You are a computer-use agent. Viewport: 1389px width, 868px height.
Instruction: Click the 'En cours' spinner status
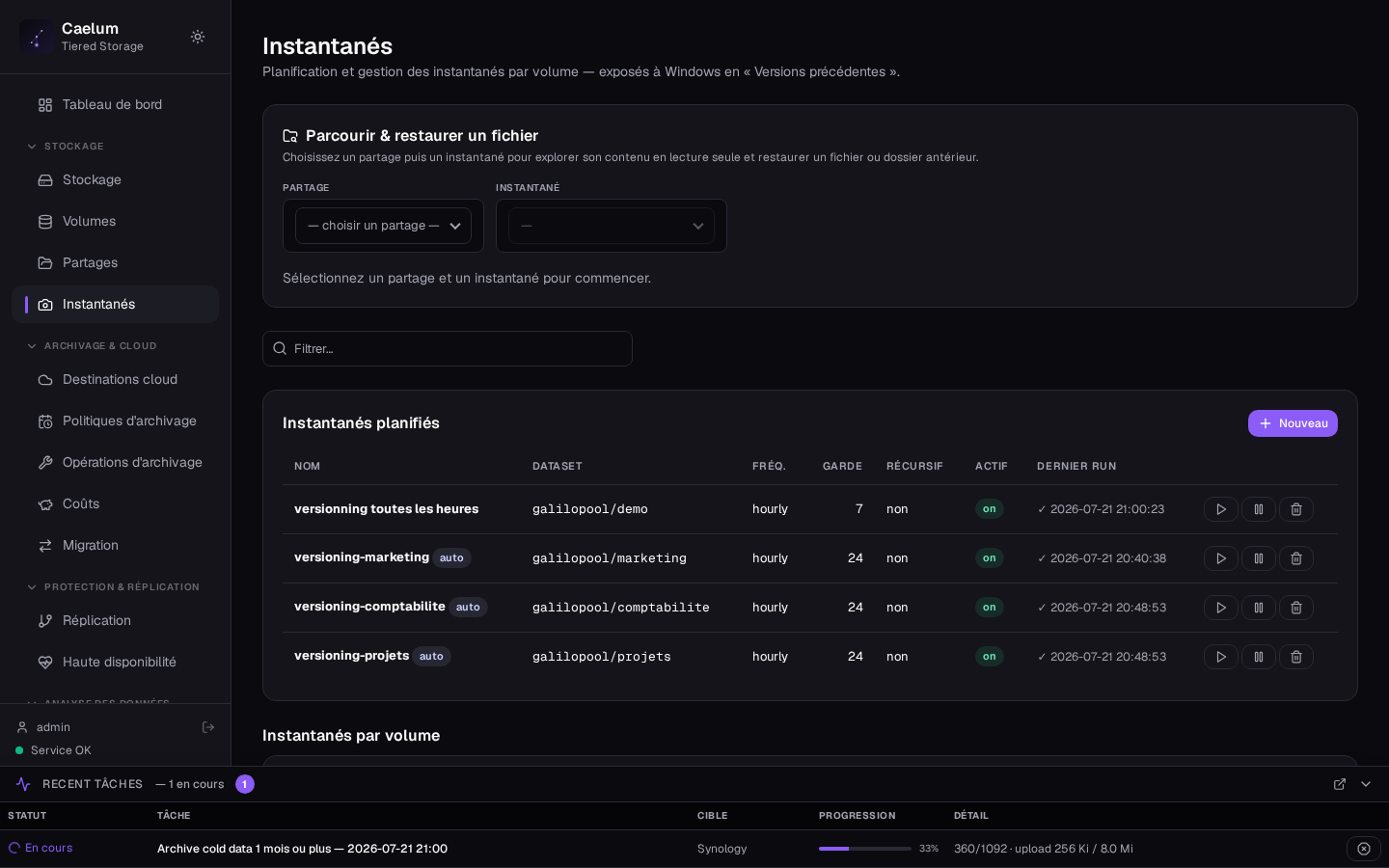point(41,848)
